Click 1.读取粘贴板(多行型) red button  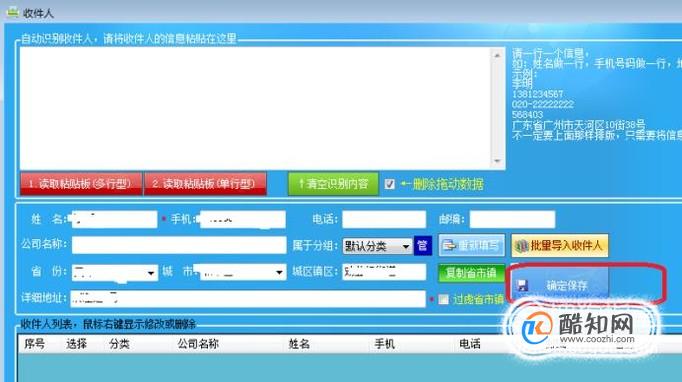[x=81, y=184]
